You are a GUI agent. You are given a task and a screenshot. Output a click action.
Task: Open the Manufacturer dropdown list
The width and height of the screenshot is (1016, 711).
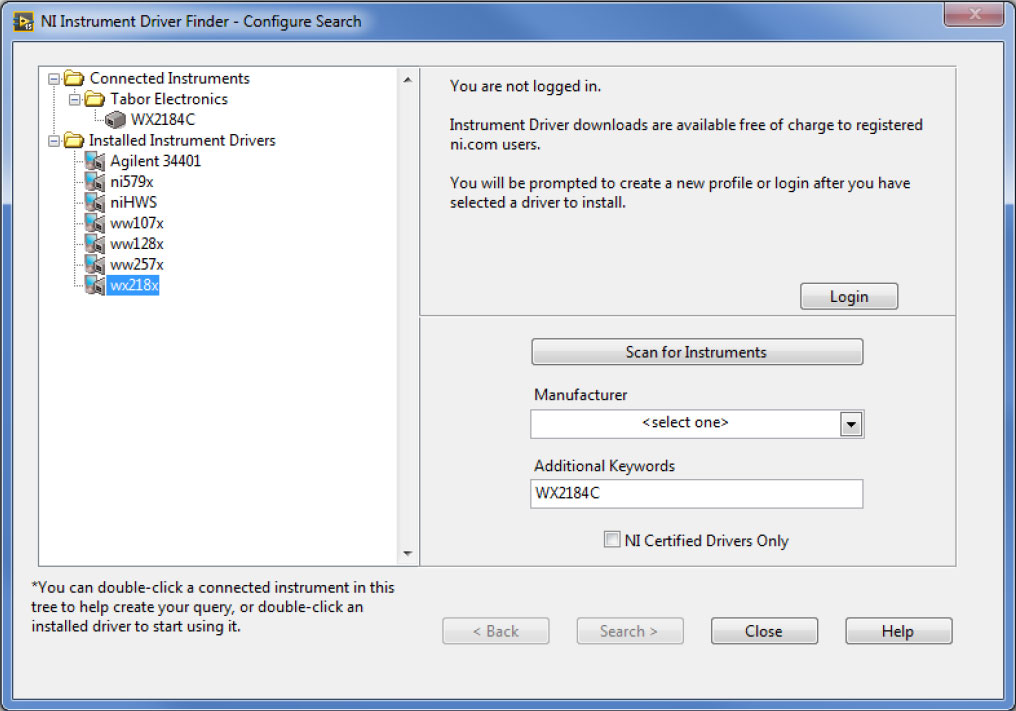coord(850,424)
